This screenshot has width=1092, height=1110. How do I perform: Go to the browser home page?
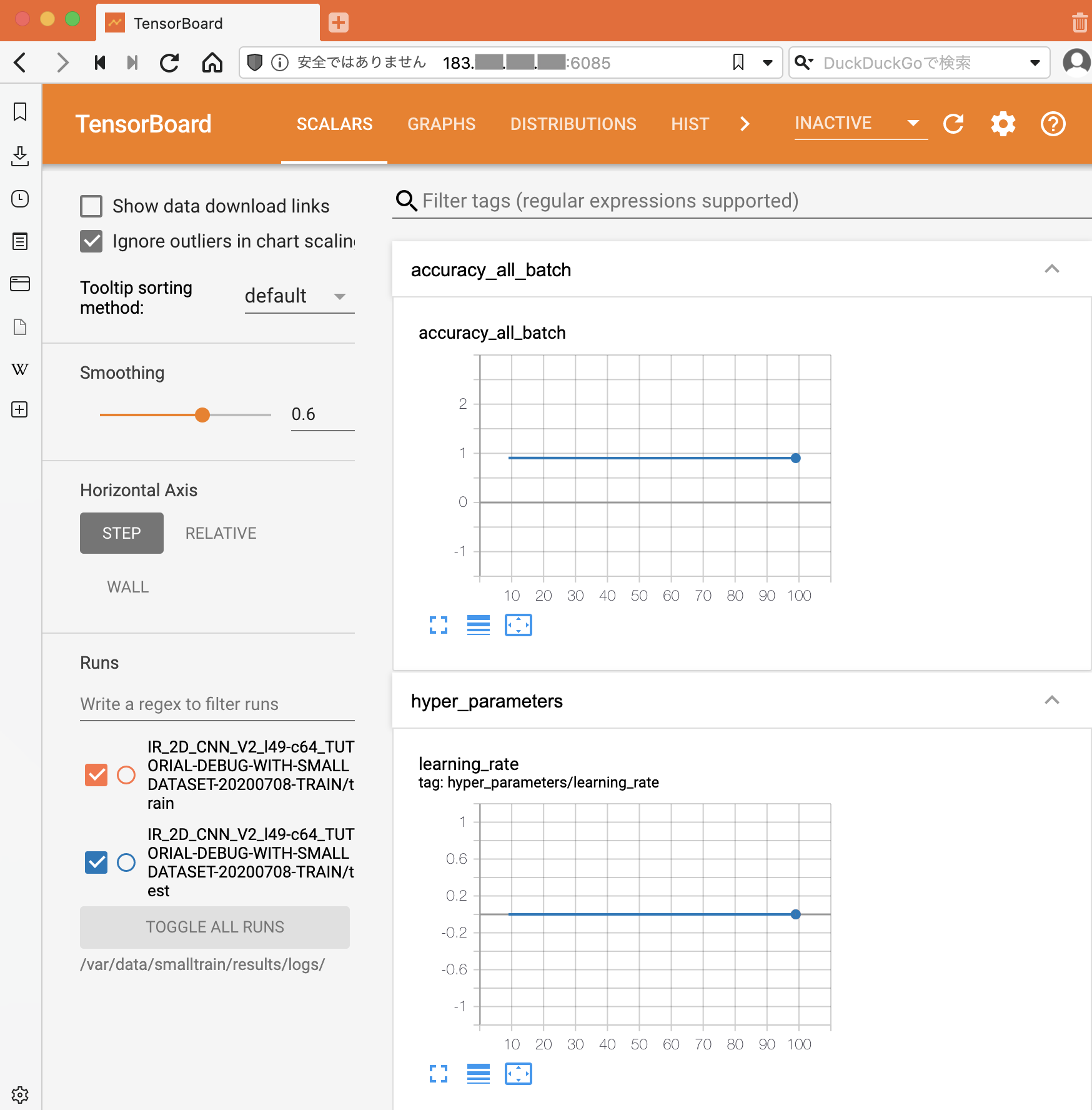[x=212, y=62]
